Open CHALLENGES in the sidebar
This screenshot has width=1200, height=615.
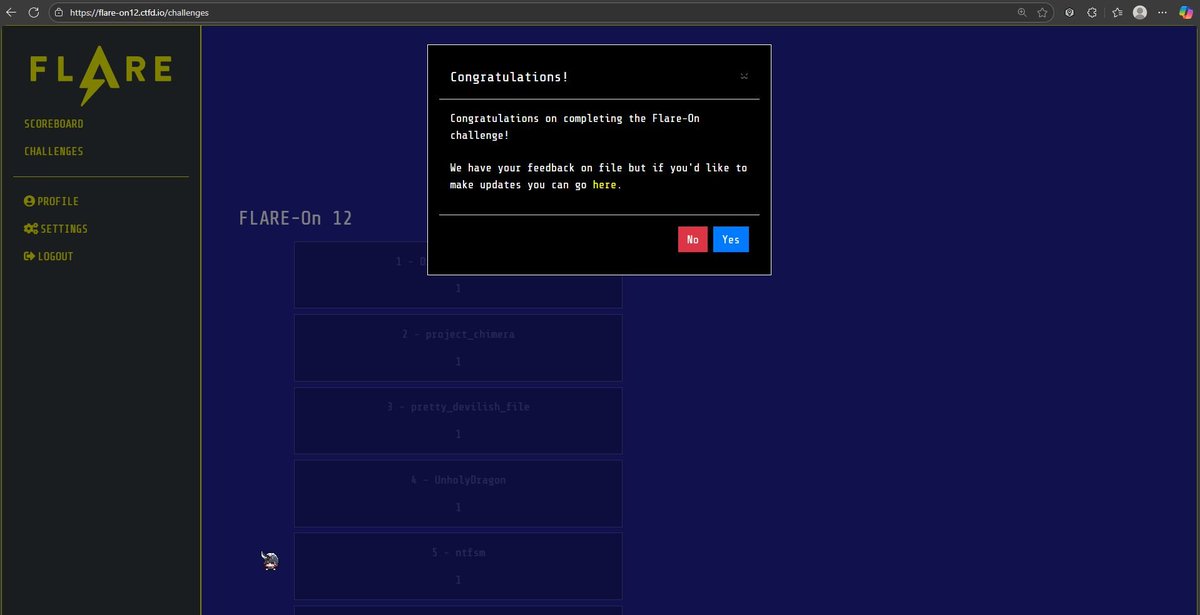pyautogui.click(x=54, y=151)
